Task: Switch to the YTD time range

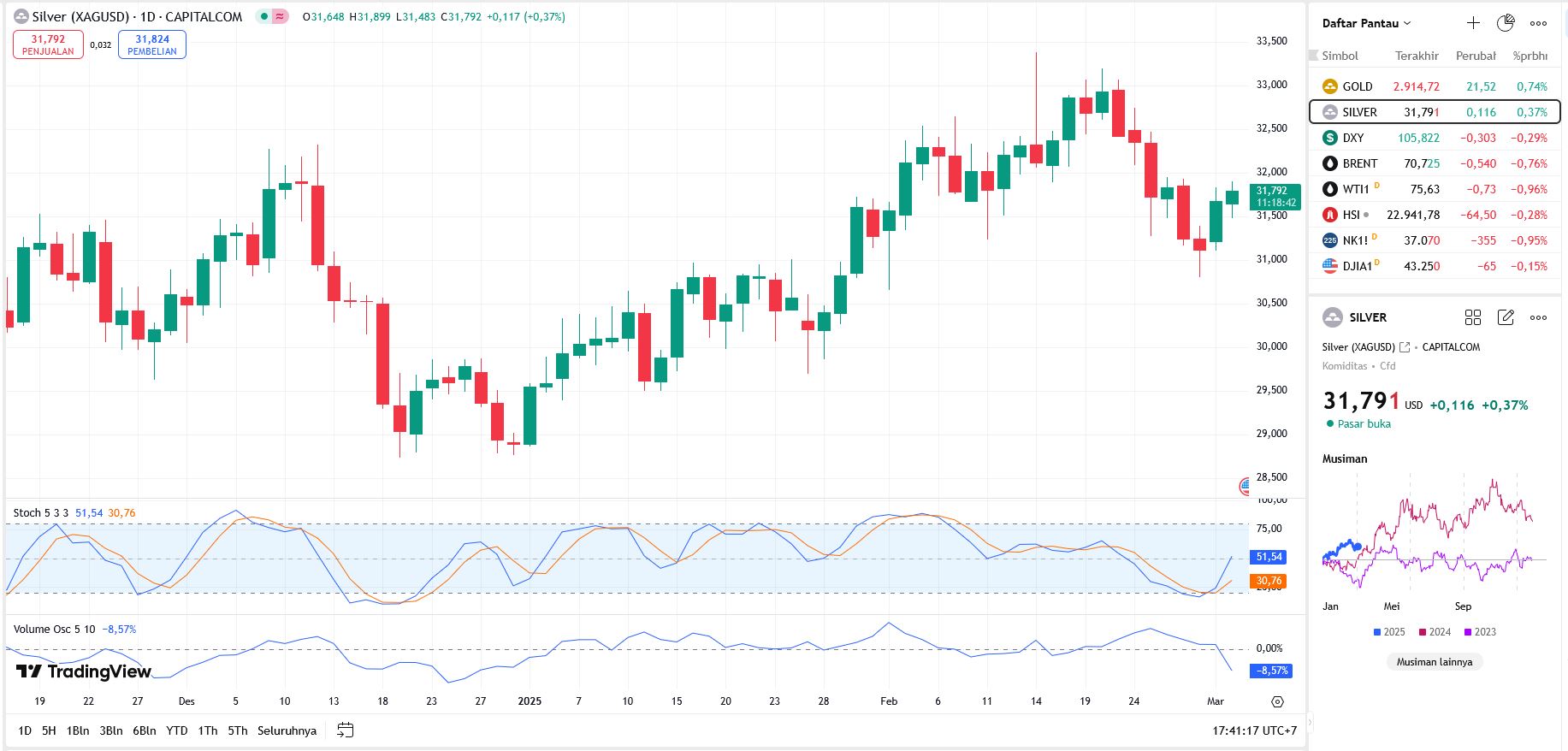Action: (176, 730)
